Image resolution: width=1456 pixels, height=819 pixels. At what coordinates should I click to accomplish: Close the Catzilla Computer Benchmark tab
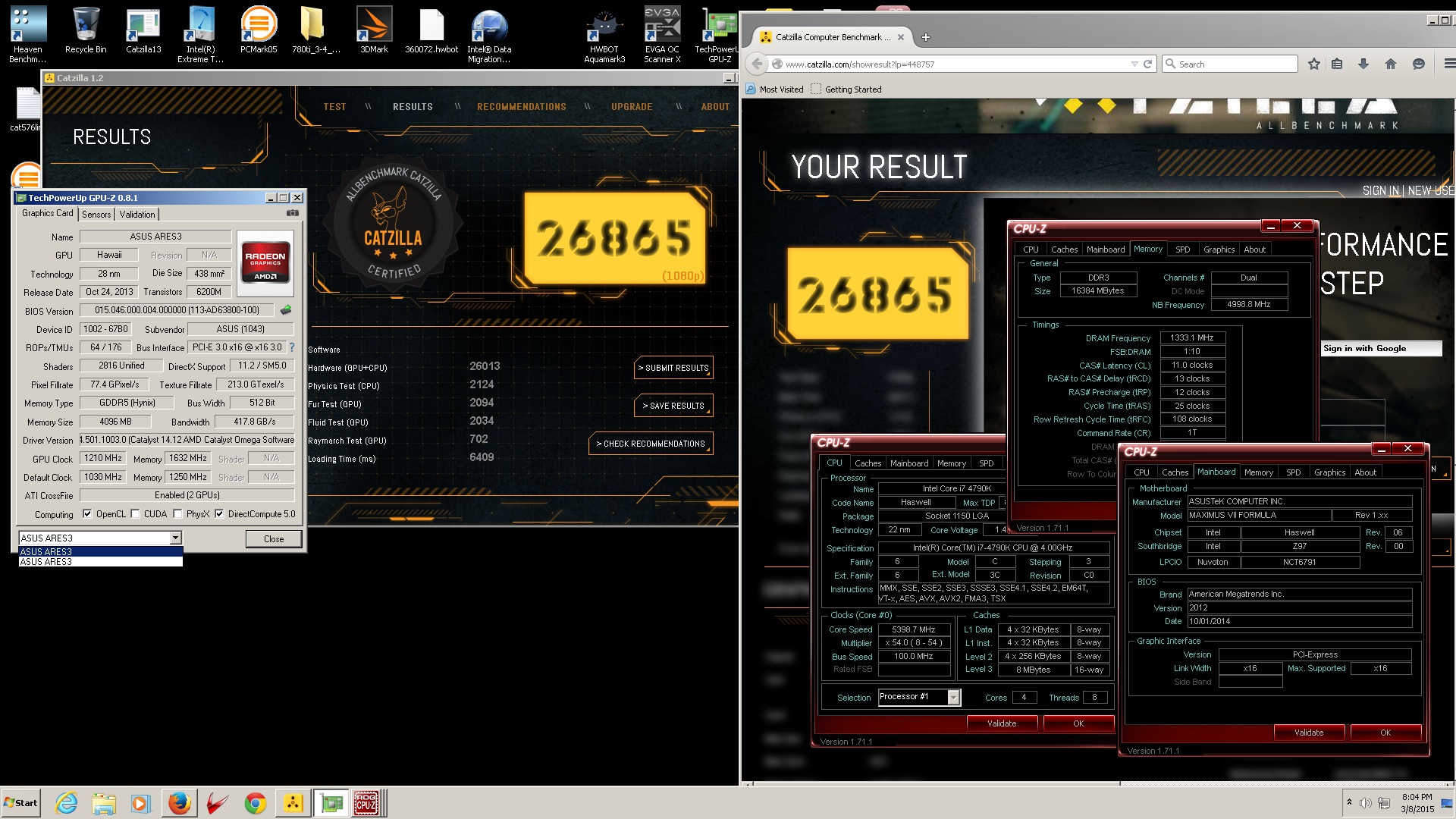tap(900, 37)
